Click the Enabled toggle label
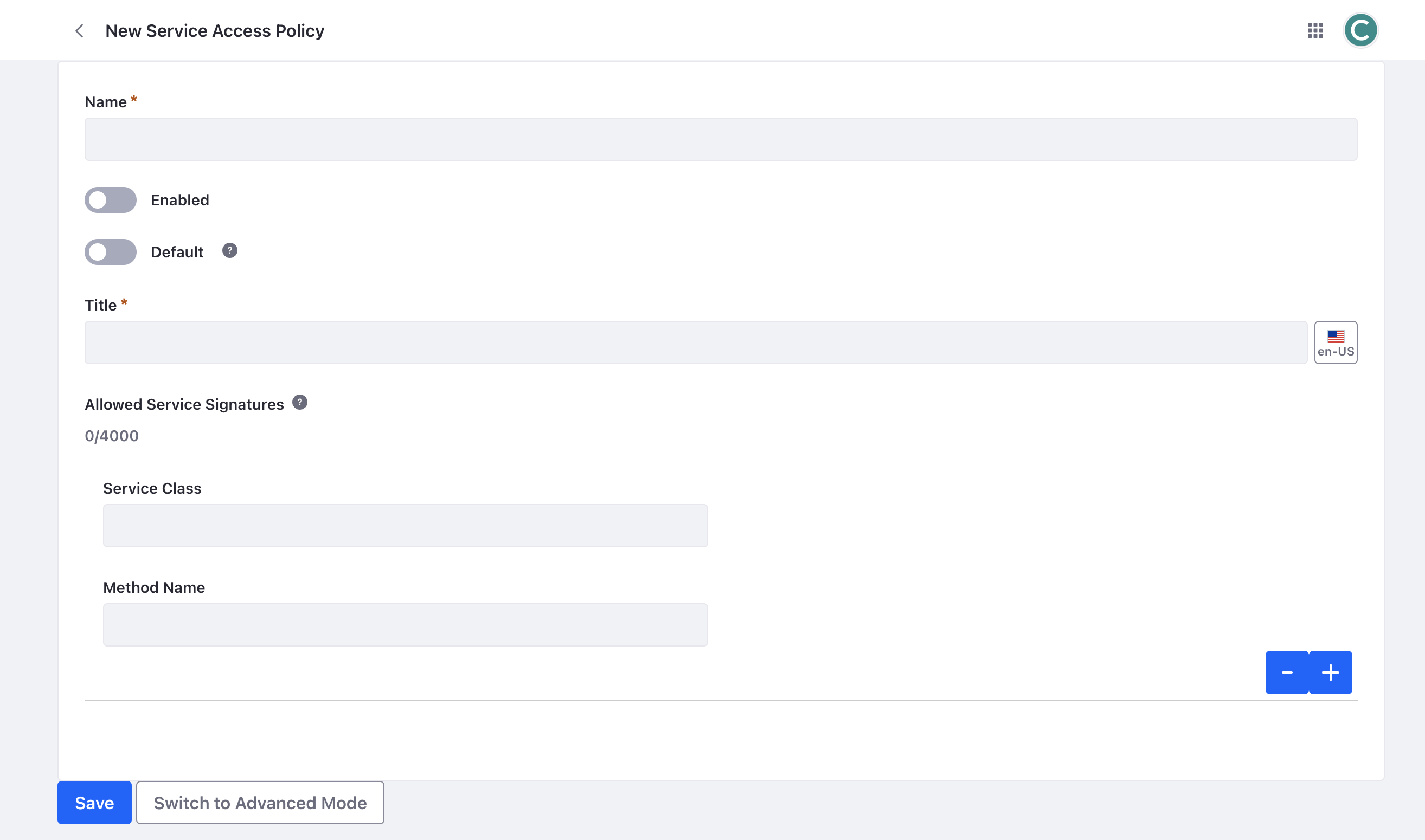This screenshot has height=840, width=1425. point(179,200)
